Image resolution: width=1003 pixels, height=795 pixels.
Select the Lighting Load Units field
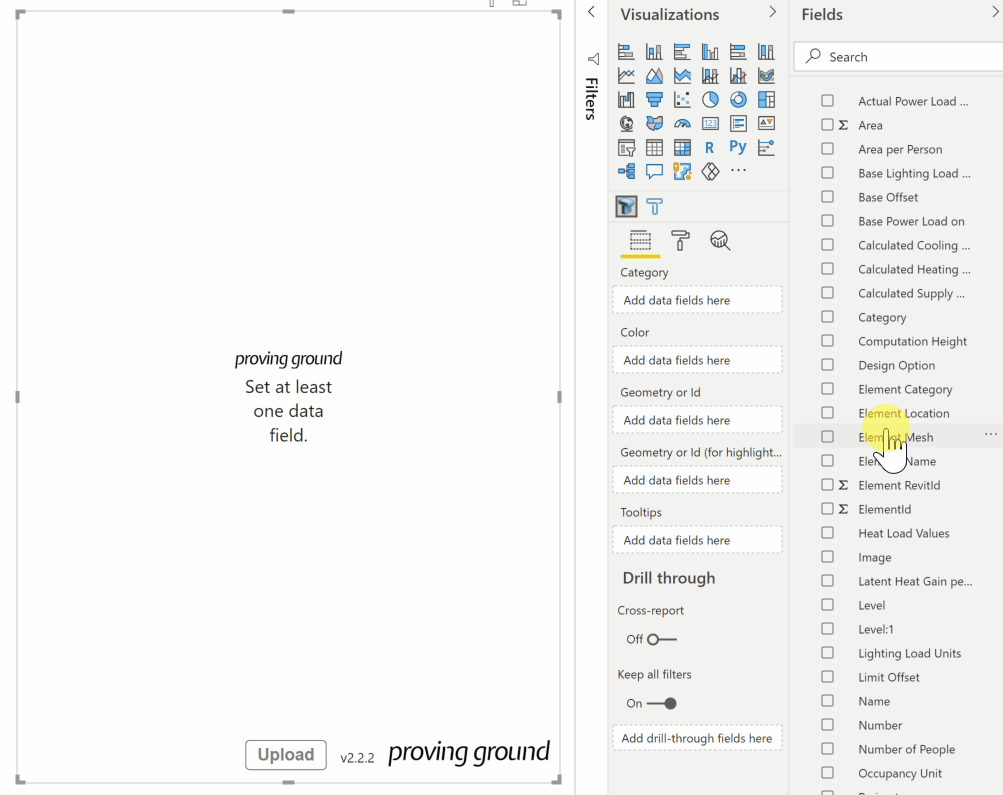point(910,653)
